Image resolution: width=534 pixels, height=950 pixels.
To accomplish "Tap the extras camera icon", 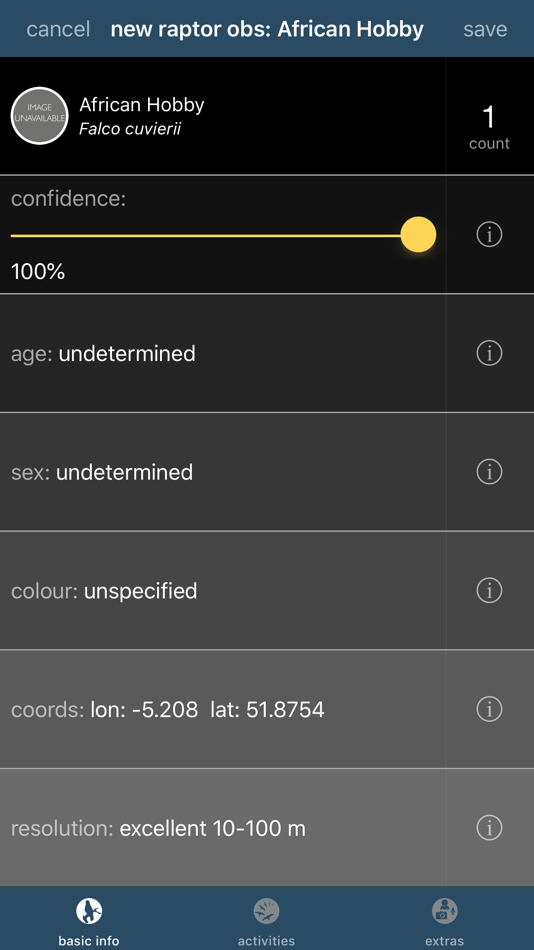I will pos(445,911).
